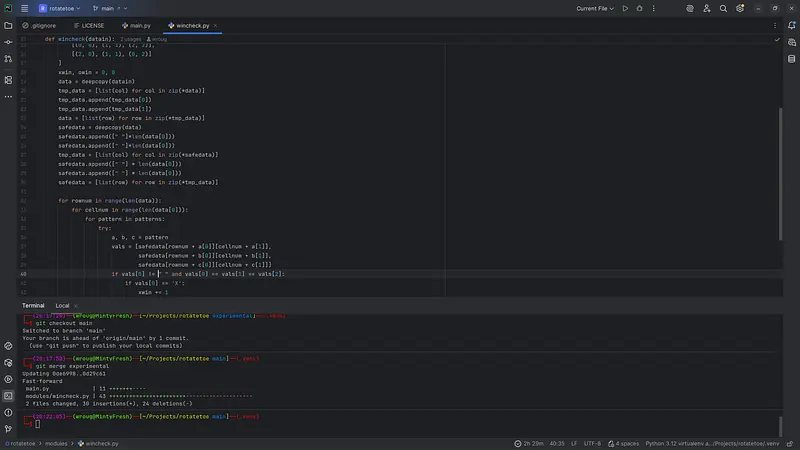Switch to the LICENSE editor tab

pos(88,24)
